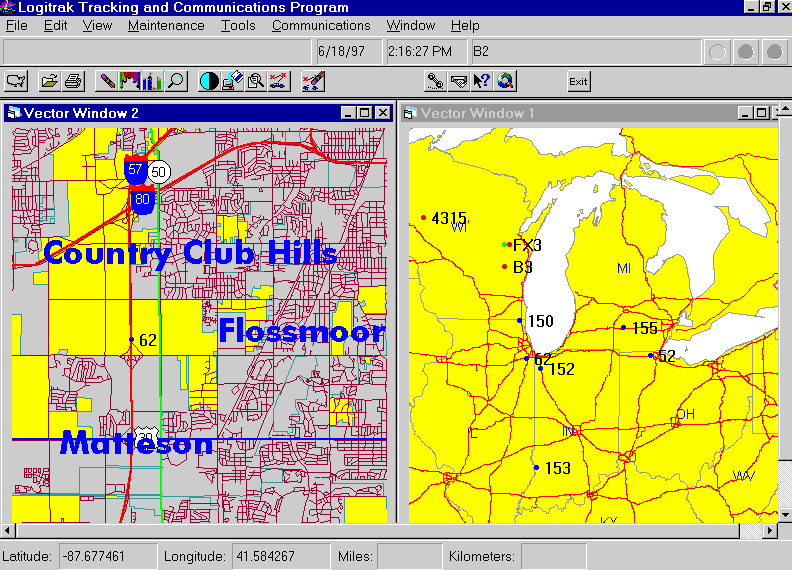Viewport: 792px width, 570px height.
Task: Click the vertical scrollbar down arrow
Action: click(785, 515)
